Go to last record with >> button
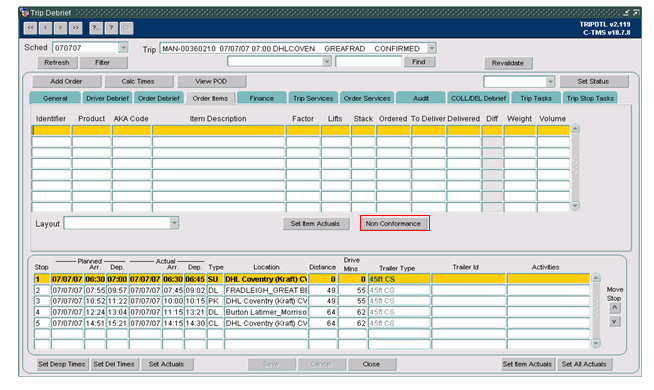654x390 pixels. [75, 28]
